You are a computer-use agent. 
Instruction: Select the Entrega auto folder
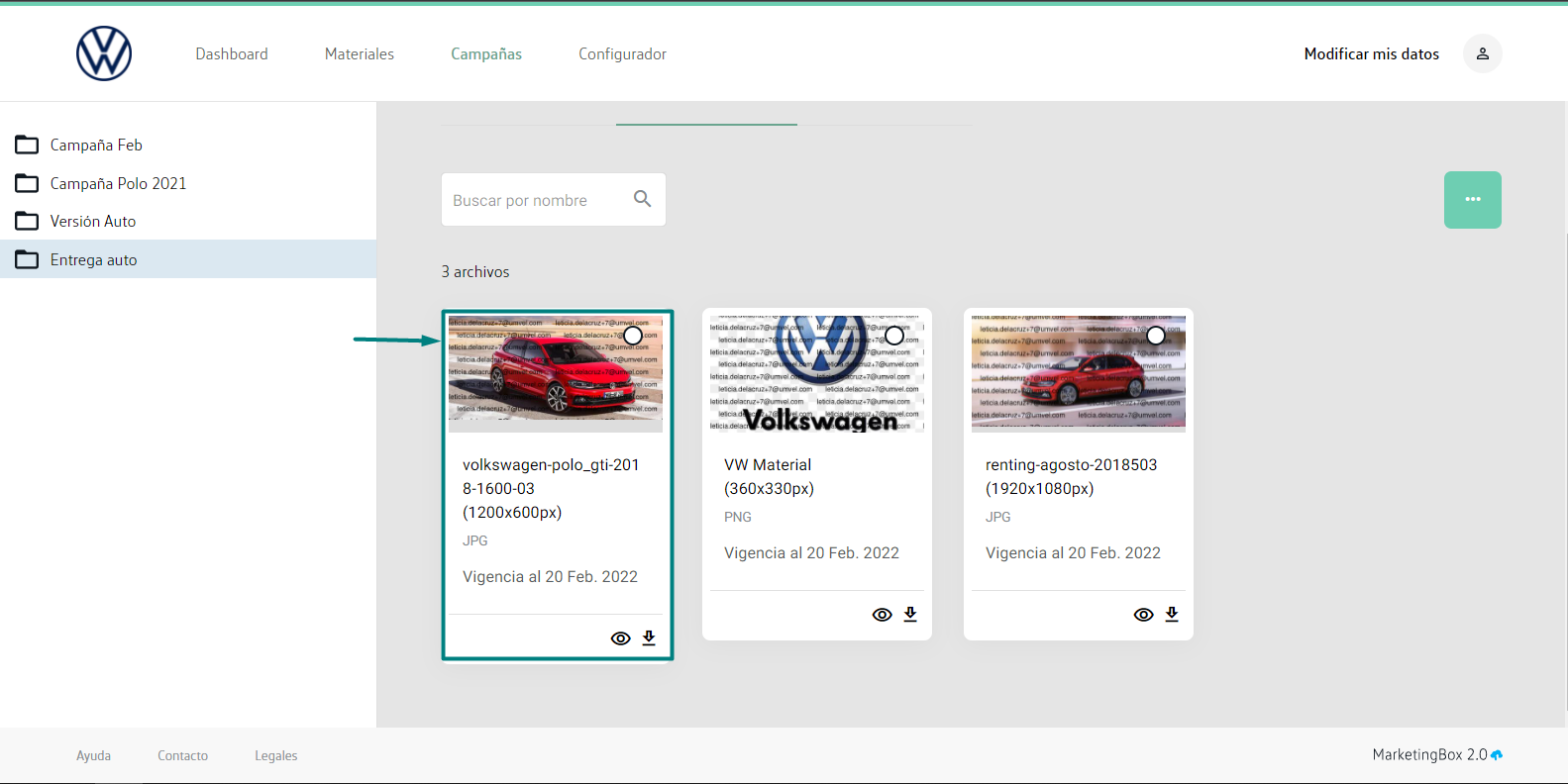188,259
